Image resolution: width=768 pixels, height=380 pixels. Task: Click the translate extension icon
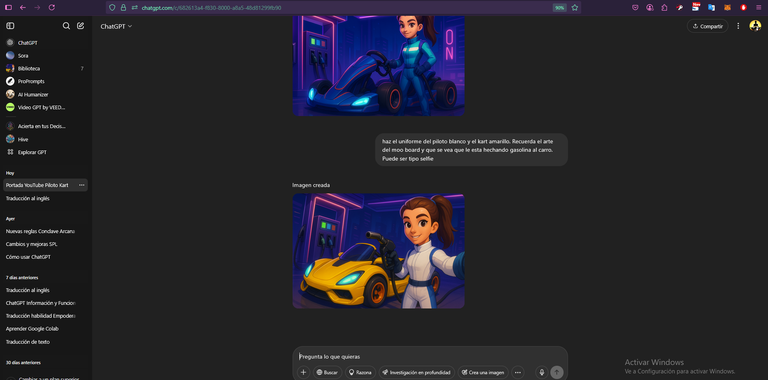(712, 7)
